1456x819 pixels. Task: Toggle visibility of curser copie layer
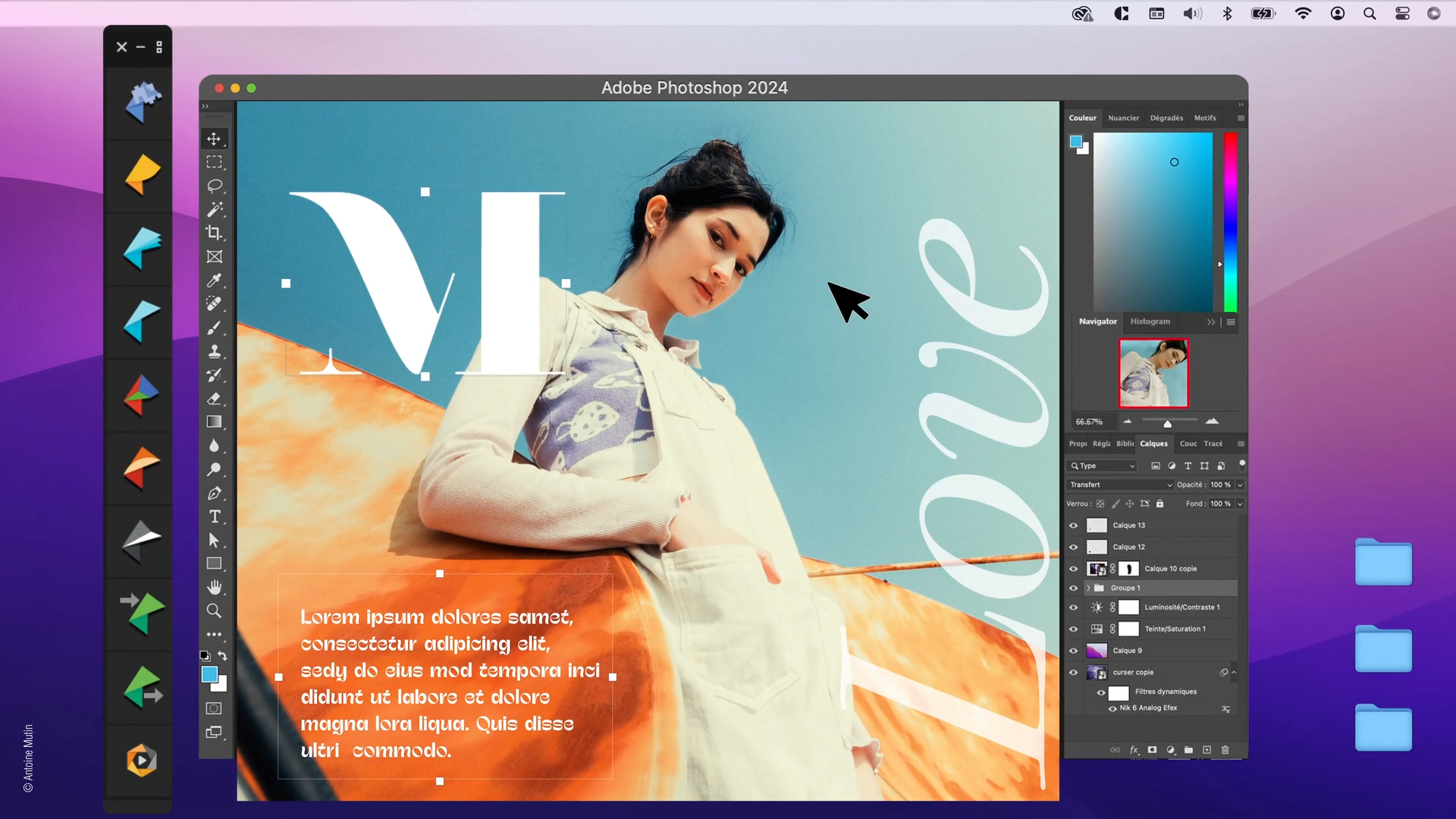pos(1073,672)
